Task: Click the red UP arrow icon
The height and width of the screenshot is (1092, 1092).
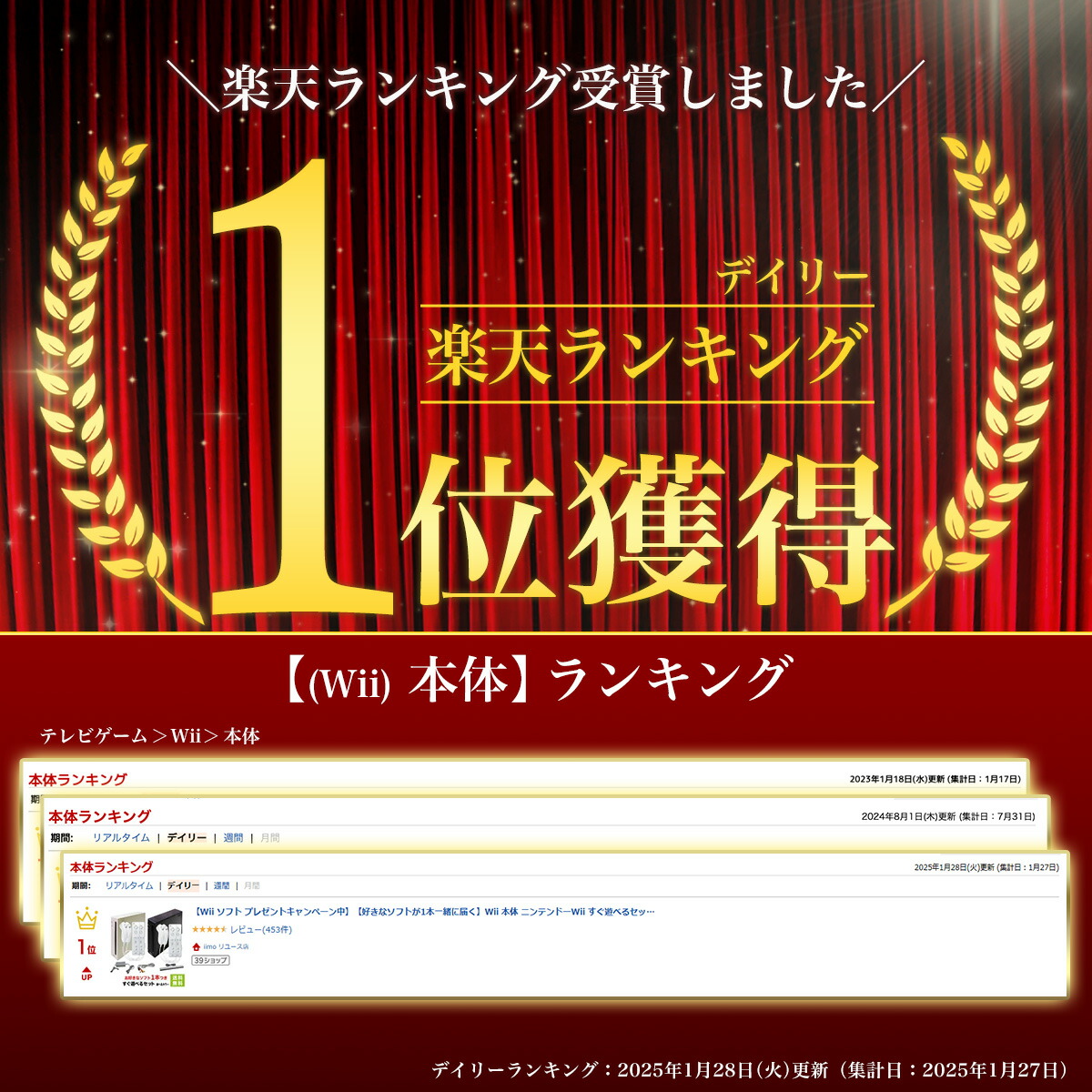Action: [86, 972]
